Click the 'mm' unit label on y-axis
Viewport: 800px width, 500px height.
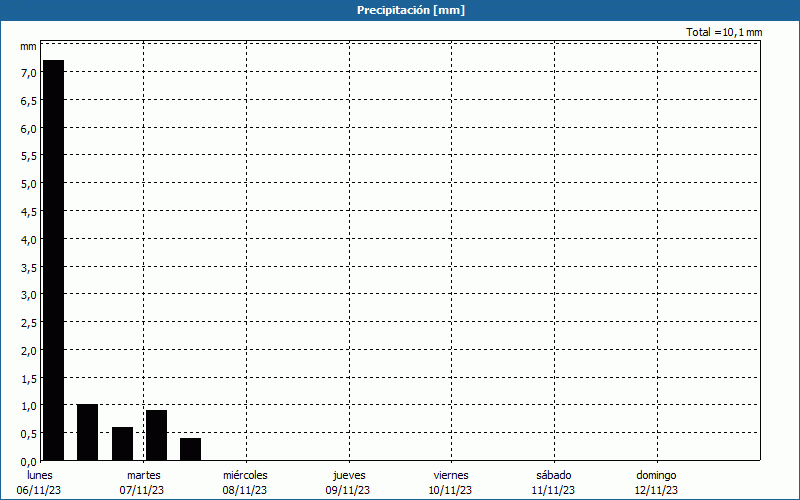click(28, 46)
